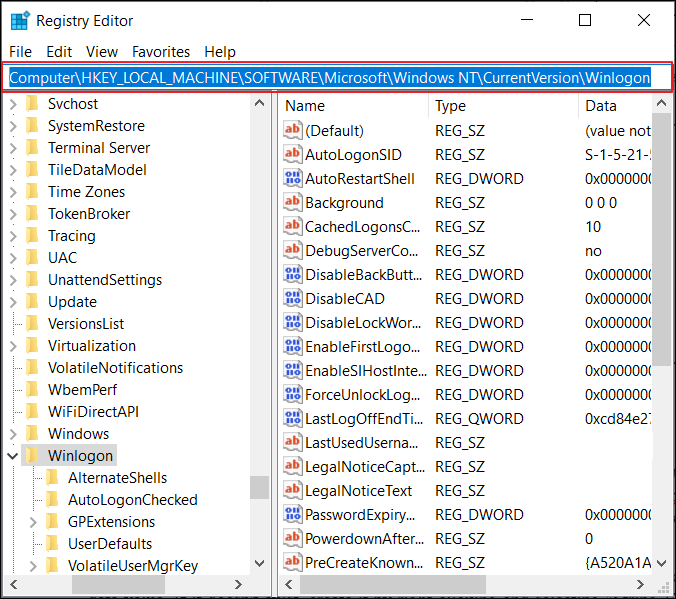Click the tree pane scroll-down arrow
Screen dimensions: 676x599
[260, 563]
